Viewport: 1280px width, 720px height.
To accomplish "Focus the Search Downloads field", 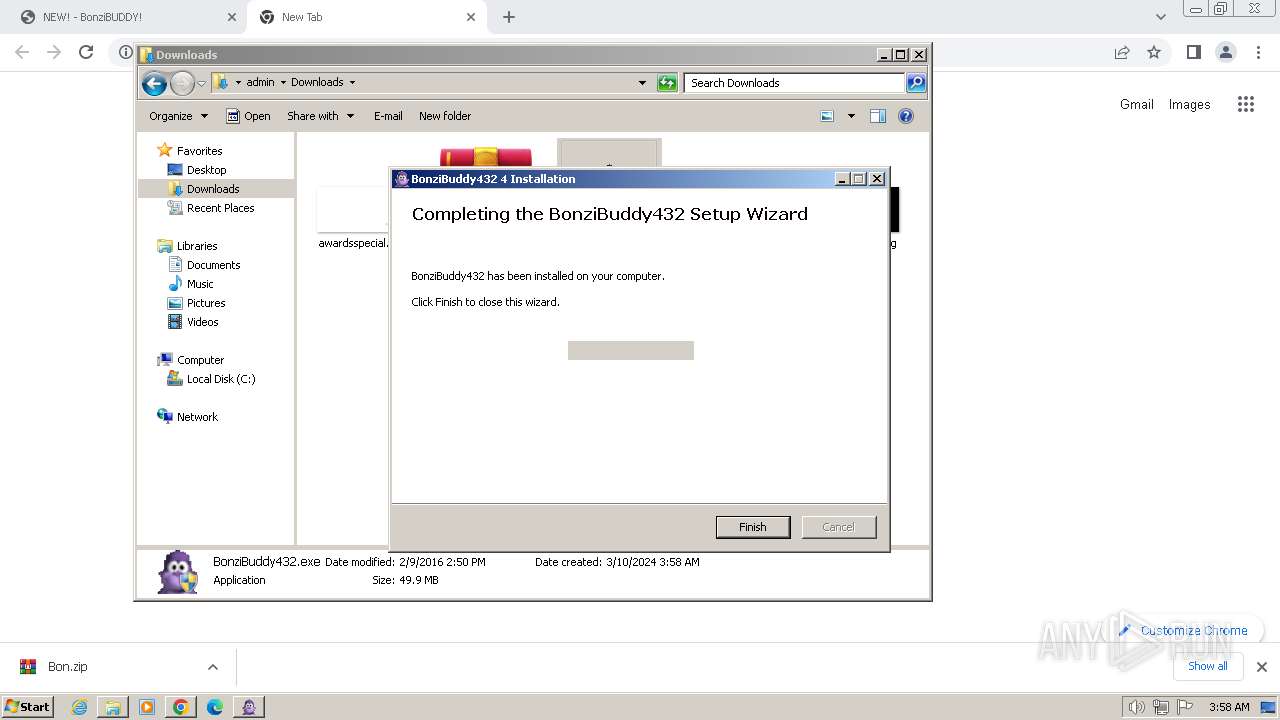I will (795, 83).
